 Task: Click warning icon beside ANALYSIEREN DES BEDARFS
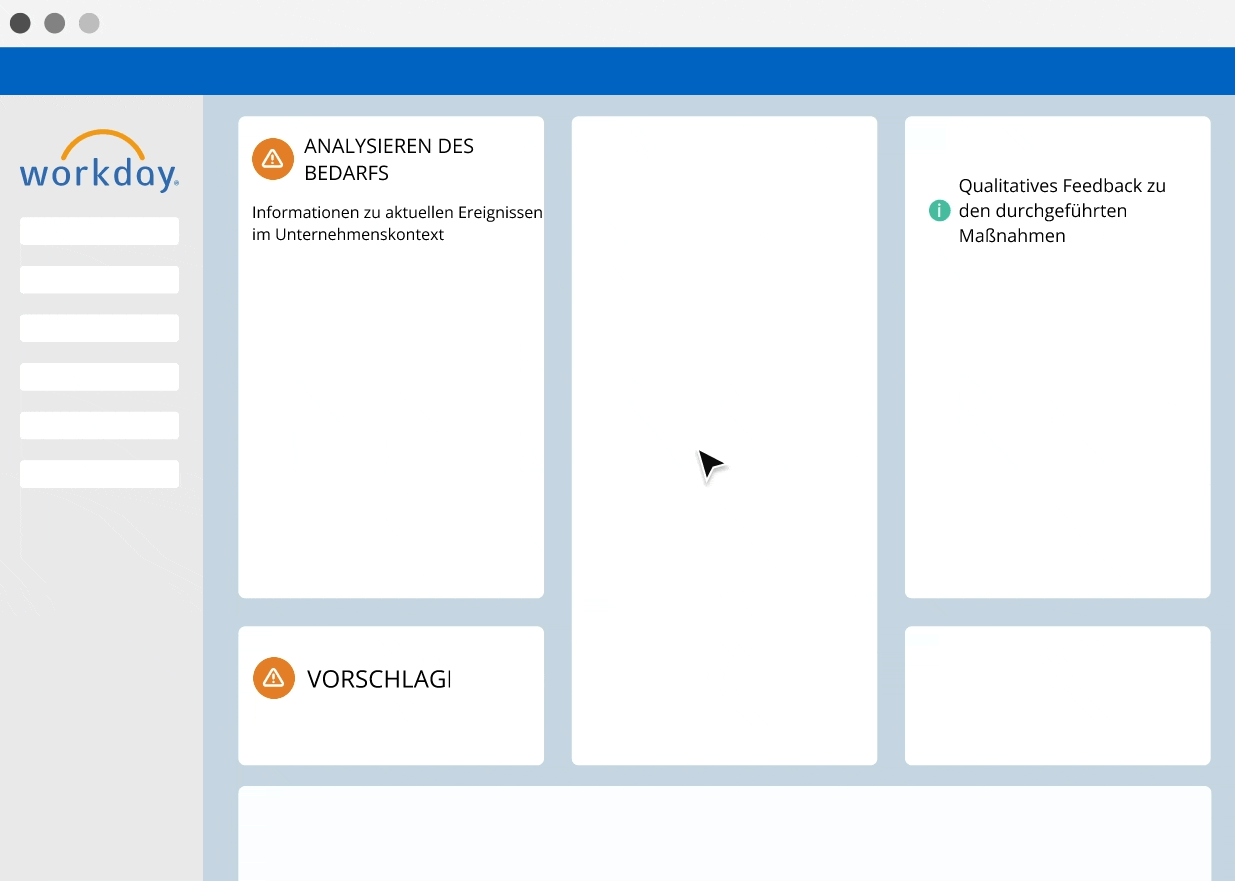(x=272, y=159)
